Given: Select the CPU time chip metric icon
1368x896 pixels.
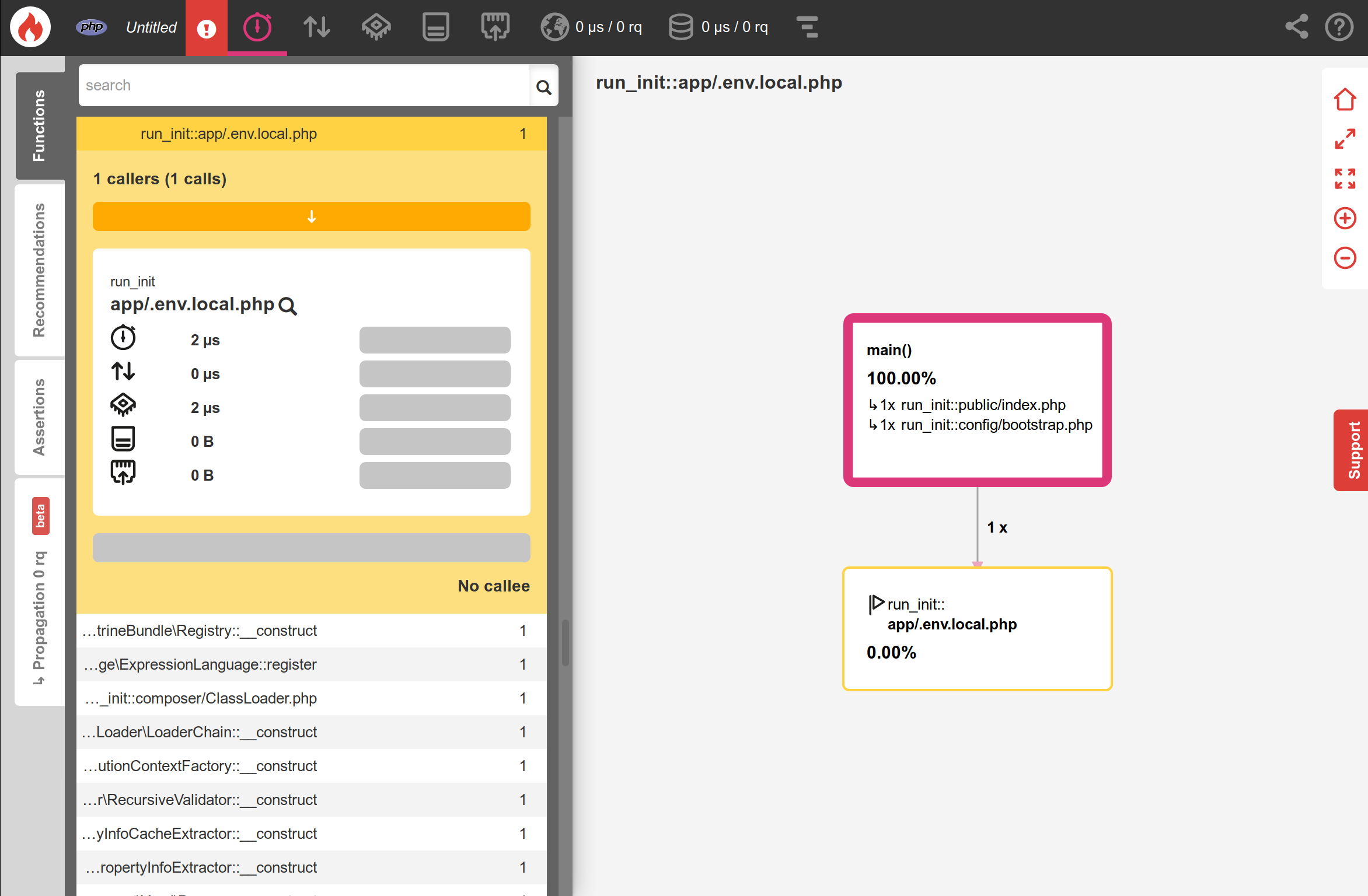Looking at the screenshot, I should pyautogui.click(x=376, y=26).
